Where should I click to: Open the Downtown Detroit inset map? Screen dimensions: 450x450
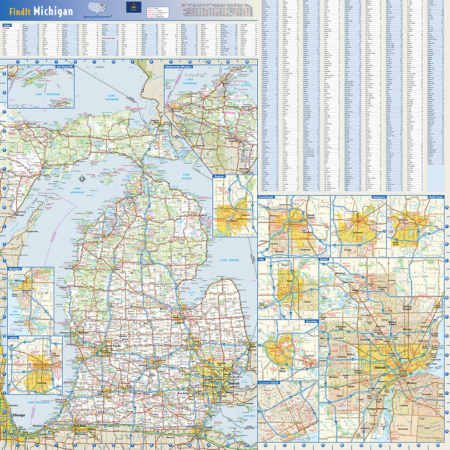point(288,412)
